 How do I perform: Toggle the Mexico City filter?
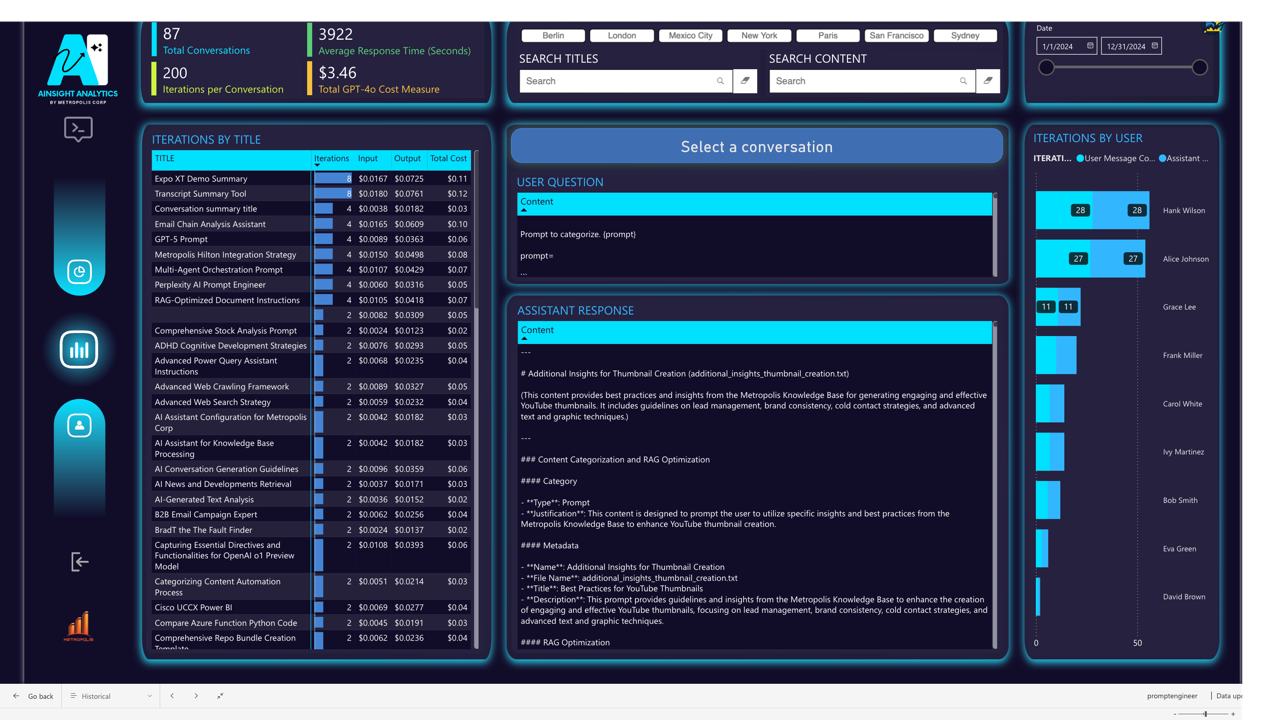[x=691, y=35]
